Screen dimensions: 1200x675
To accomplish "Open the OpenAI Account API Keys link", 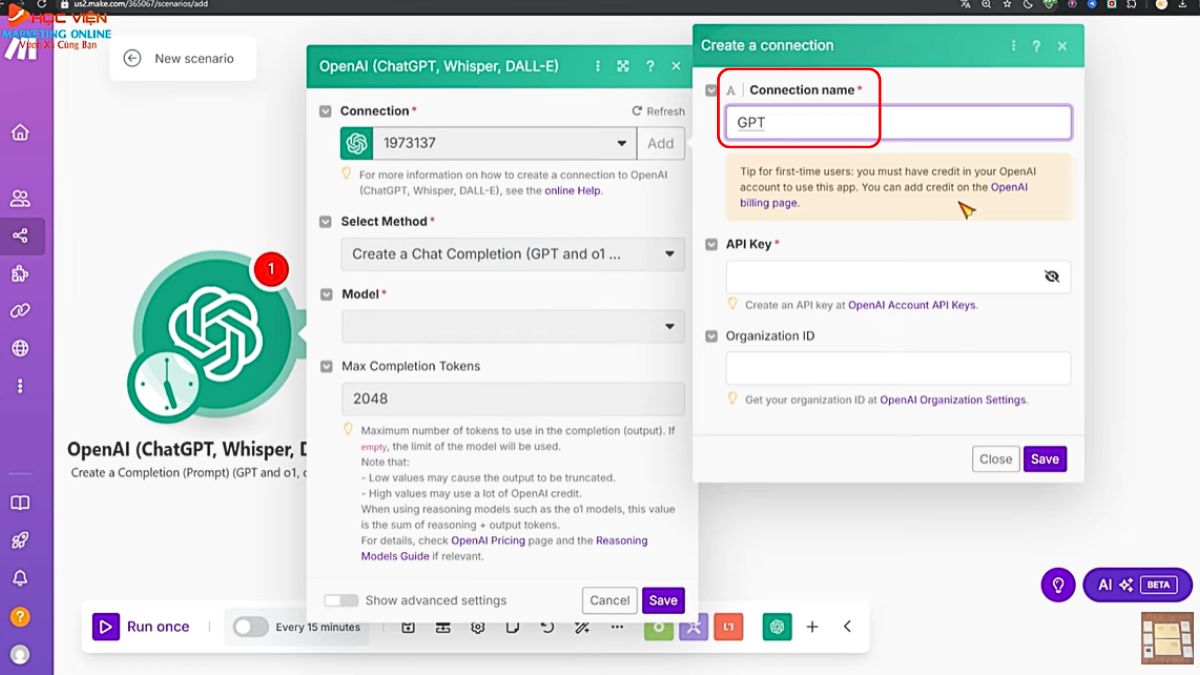I will (912, 305).
